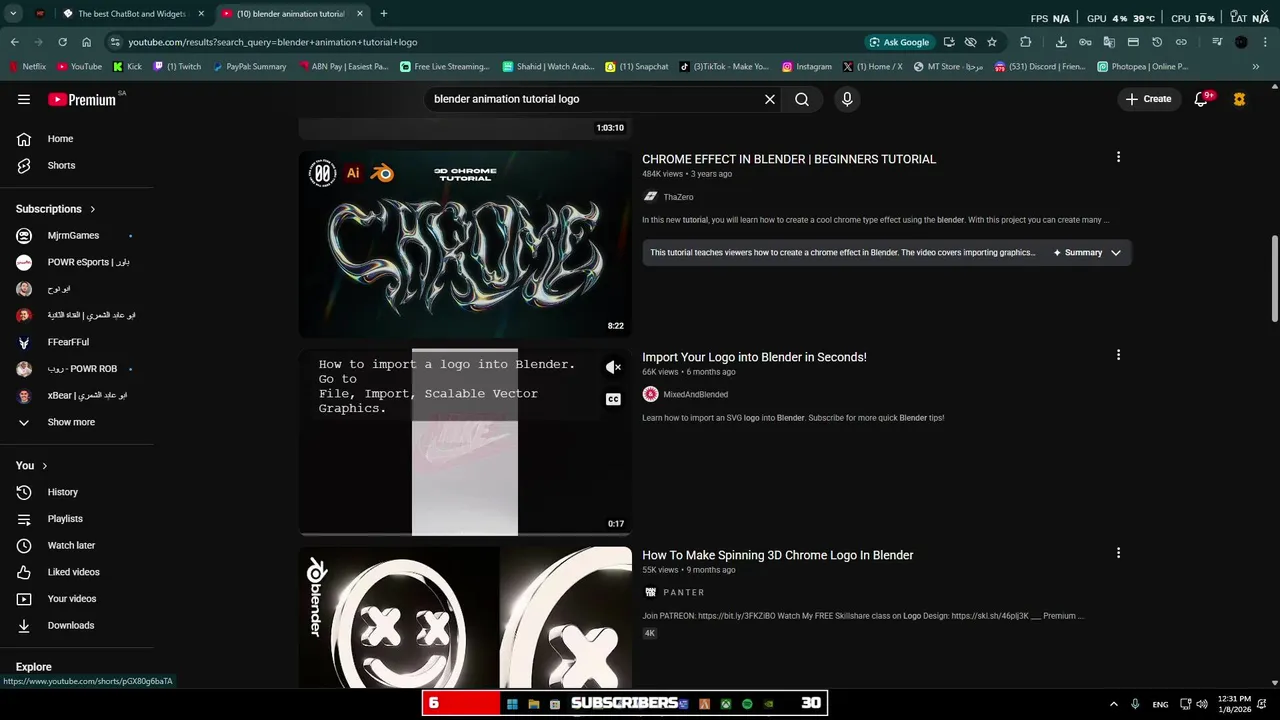The width and height of the screenshot is (1280, 720).
Task: Open the media control icon in Chrome toolbar
Action: click(x=1217, y=42)
